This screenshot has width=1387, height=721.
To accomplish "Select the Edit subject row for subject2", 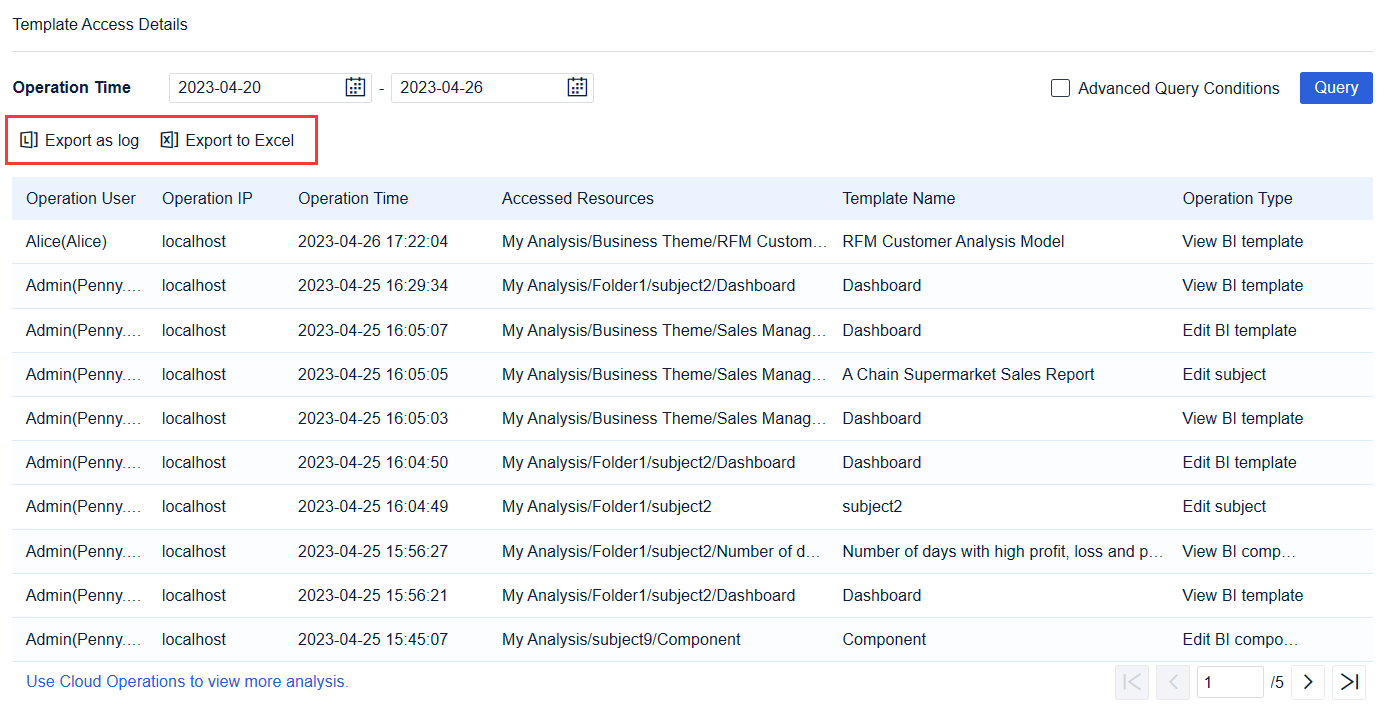I will point(600,506).
